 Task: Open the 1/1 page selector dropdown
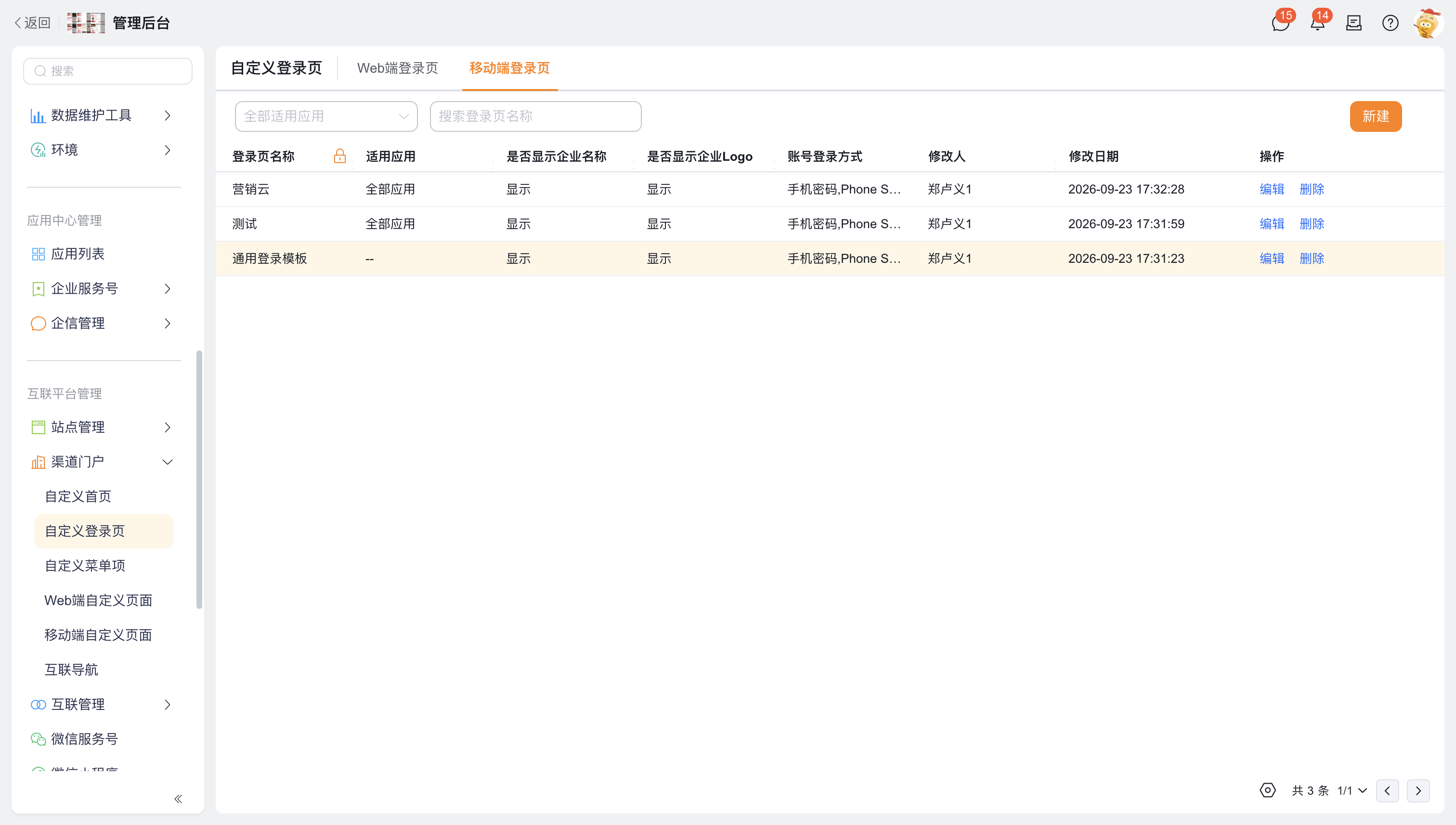pyautogui.click(x=1352, y=790)
